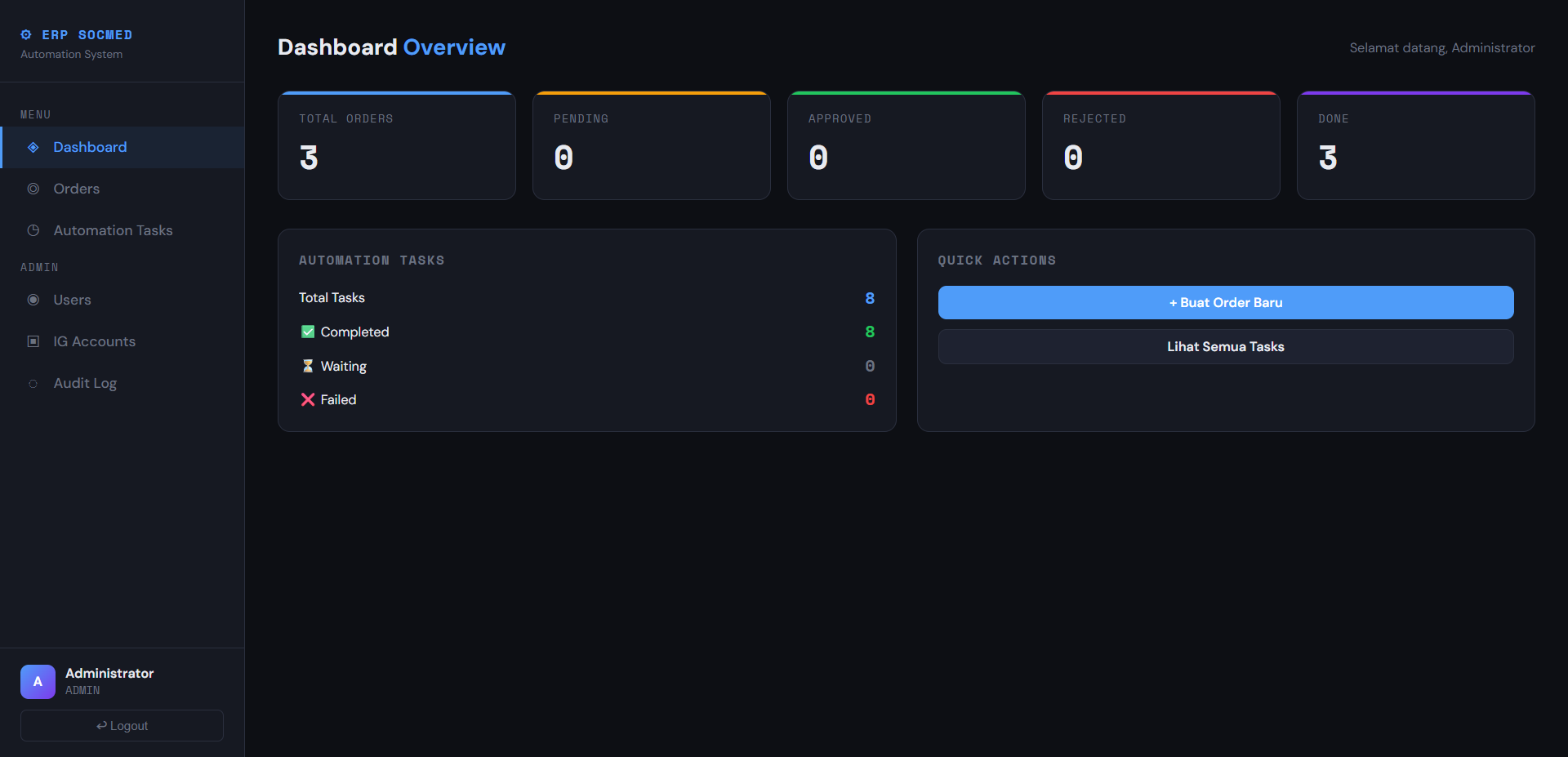
Task: Click the ADMIN role label under Administrator
Action: [x=82, y=690]
